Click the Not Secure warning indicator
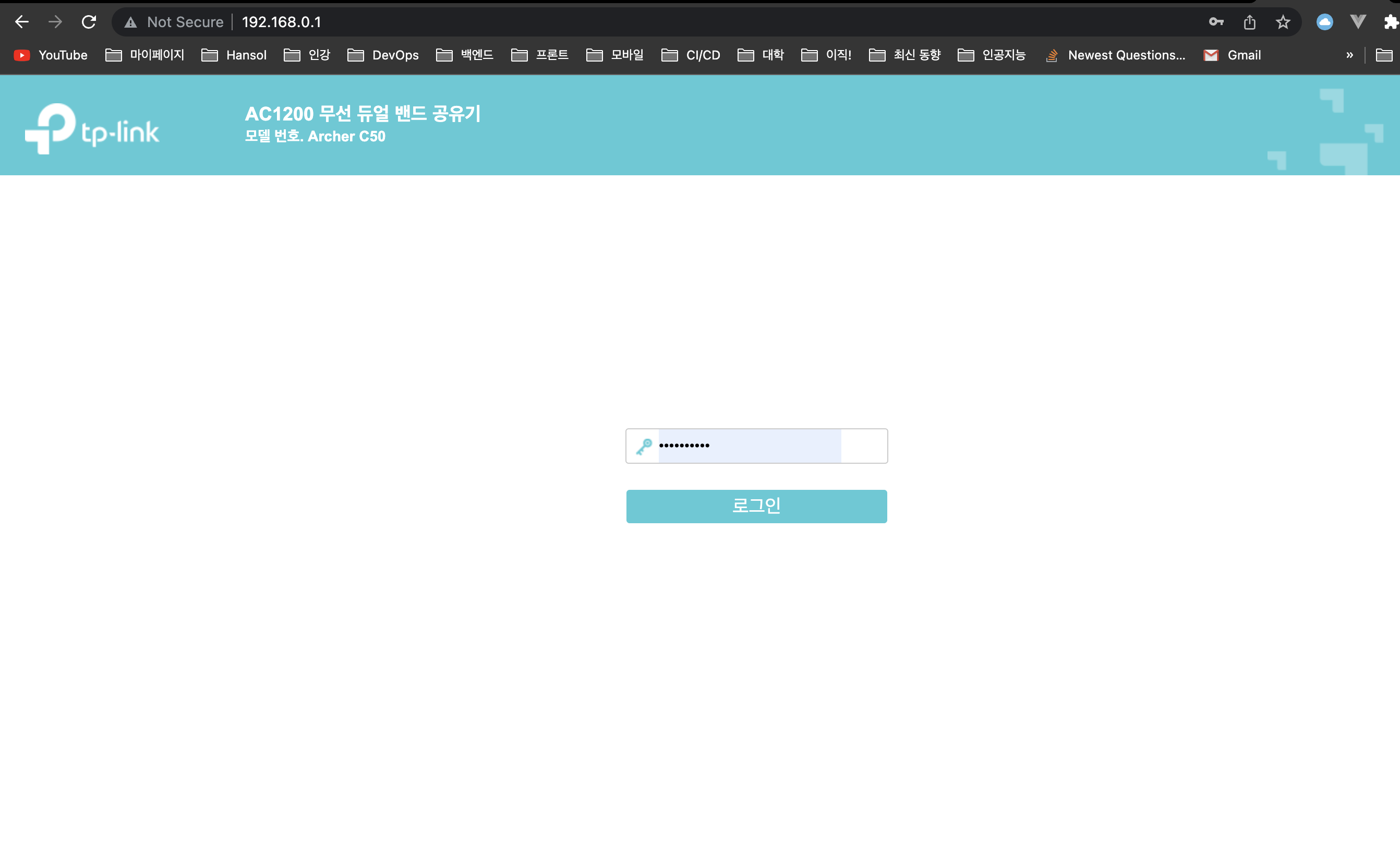 tap(174, 22)
